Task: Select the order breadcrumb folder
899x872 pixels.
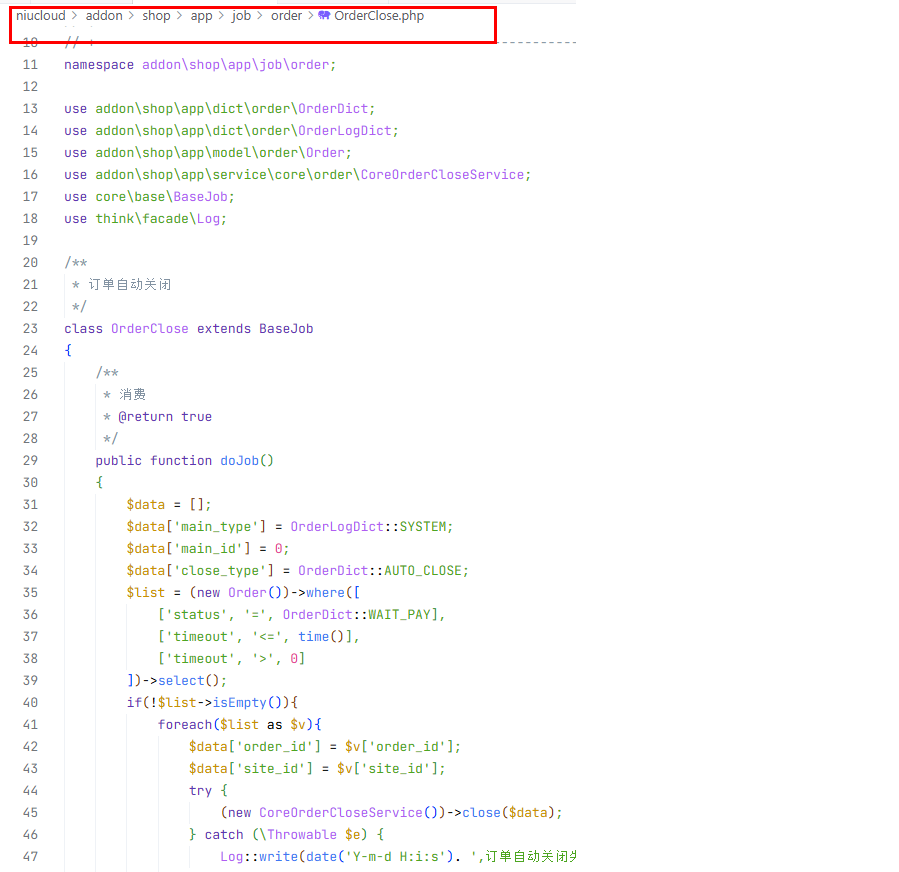Action: (x=286, y=16)
